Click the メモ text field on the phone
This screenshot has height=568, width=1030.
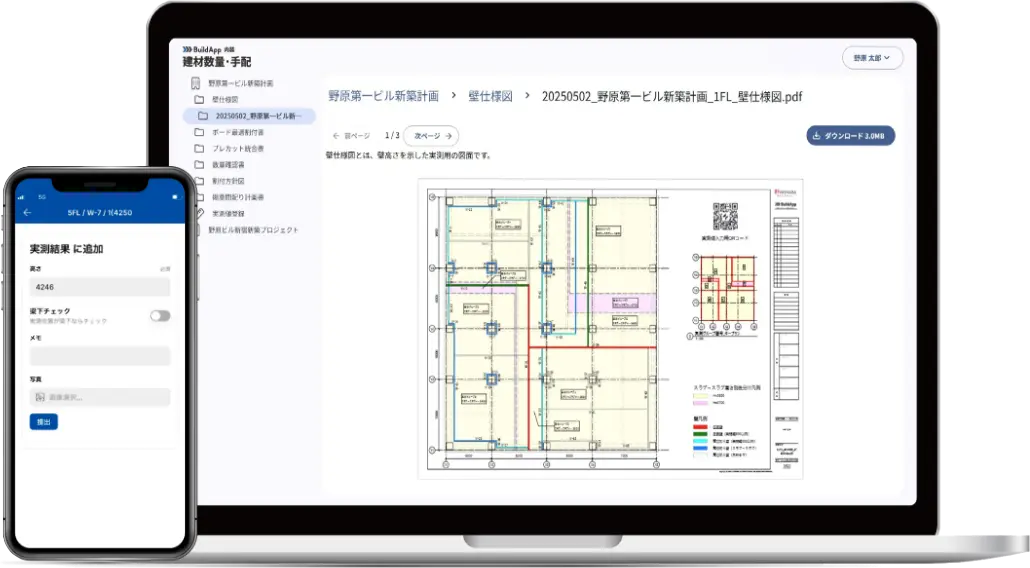[99, 356]
